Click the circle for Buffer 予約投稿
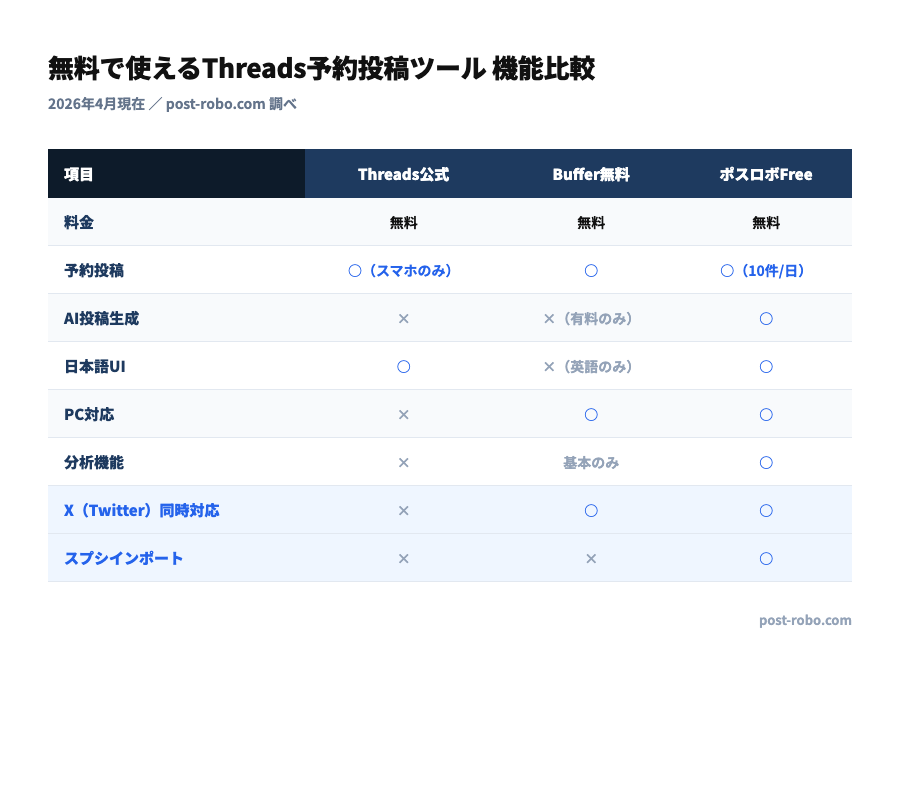This screenshot has height=800, width=900. [591, 270]
